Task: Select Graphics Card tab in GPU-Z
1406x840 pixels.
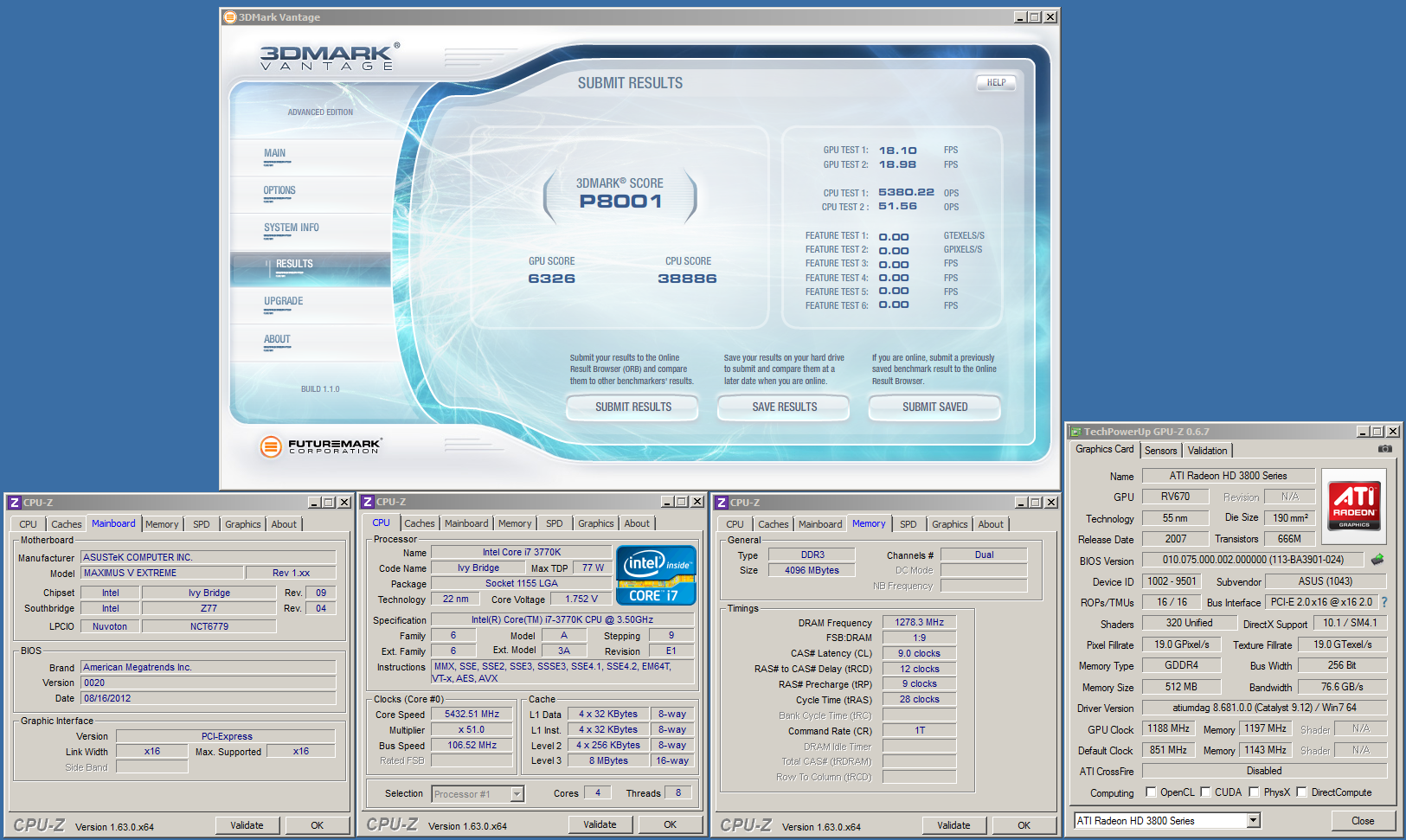Action: click(1104, 449)
